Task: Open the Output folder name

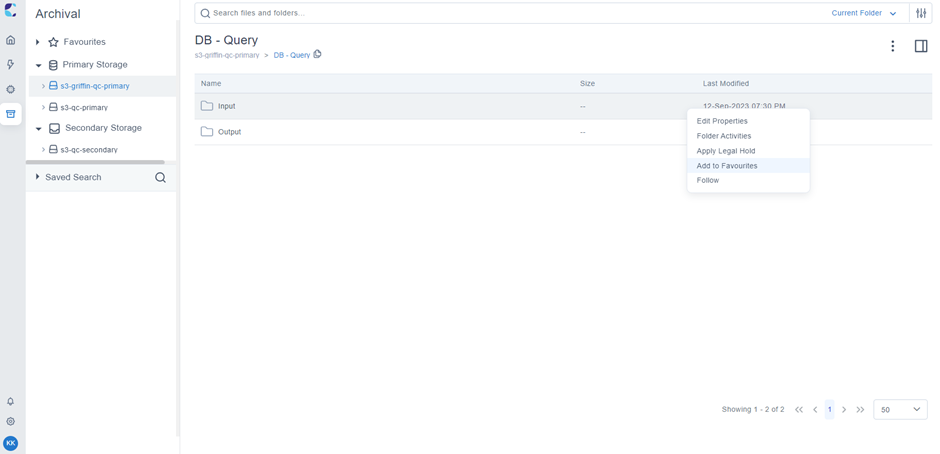Action: 230,132
